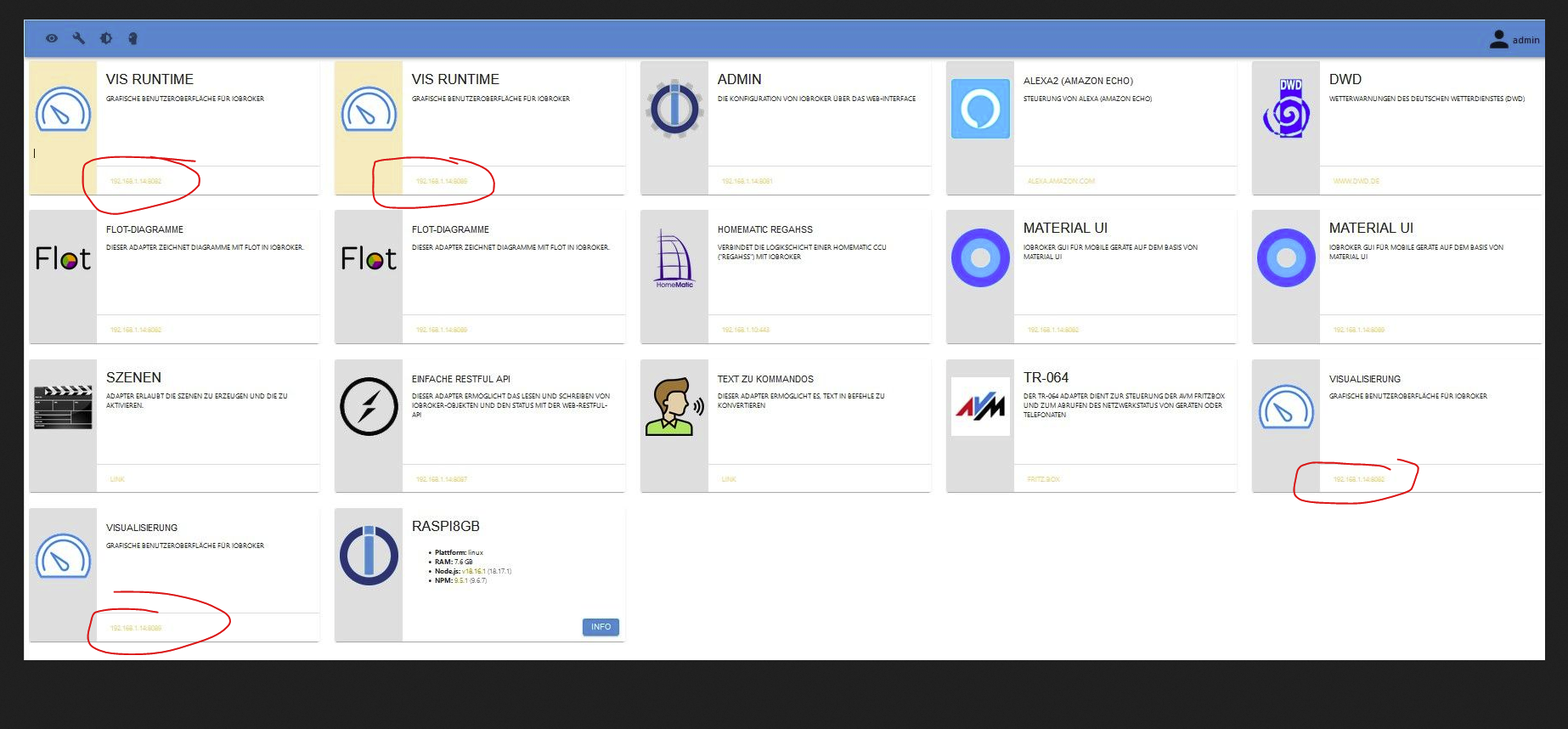
Task: Click the ADMIN card title
Action: coord(739,79)
